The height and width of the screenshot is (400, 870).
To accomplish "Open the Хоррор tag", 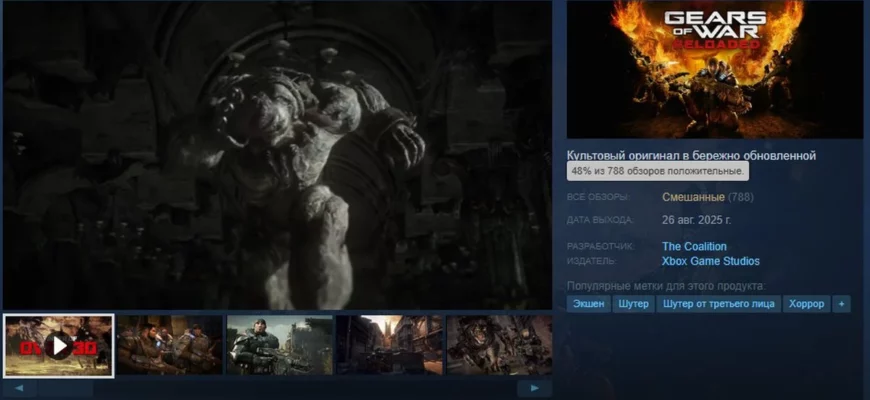I will click(x=806, y=304).
